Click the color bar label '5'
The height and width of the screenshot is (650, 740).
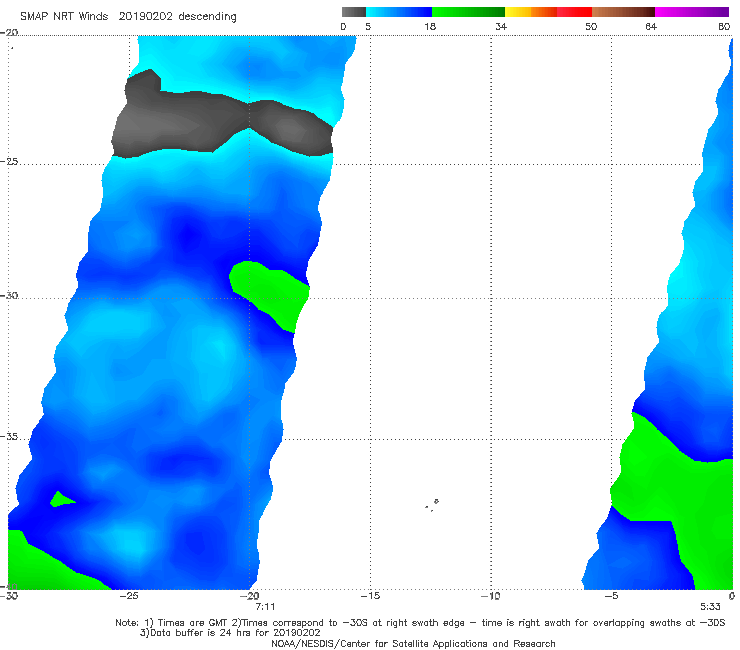pos(368,27)
